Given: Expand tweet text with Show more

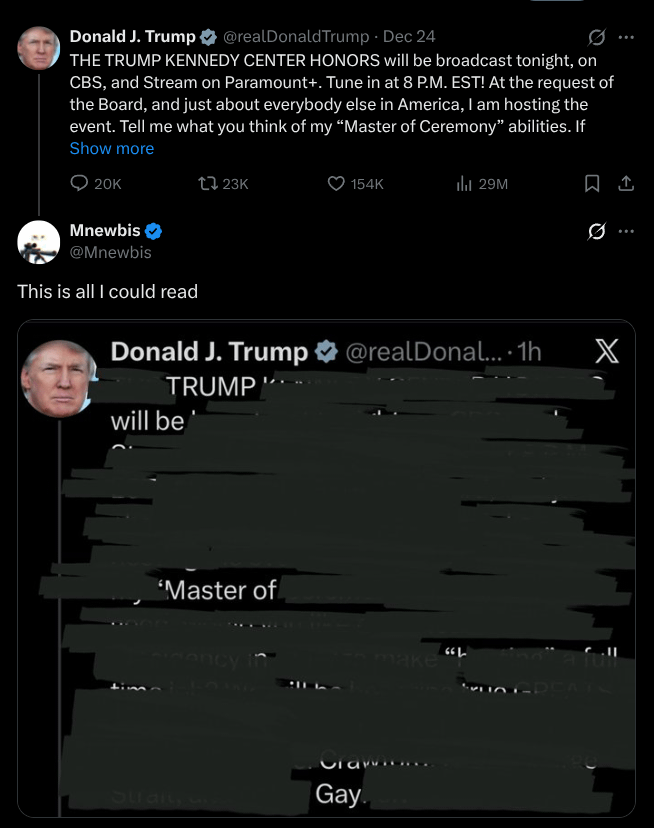Looking at the screenshot, I should click(x=112, y=148).
